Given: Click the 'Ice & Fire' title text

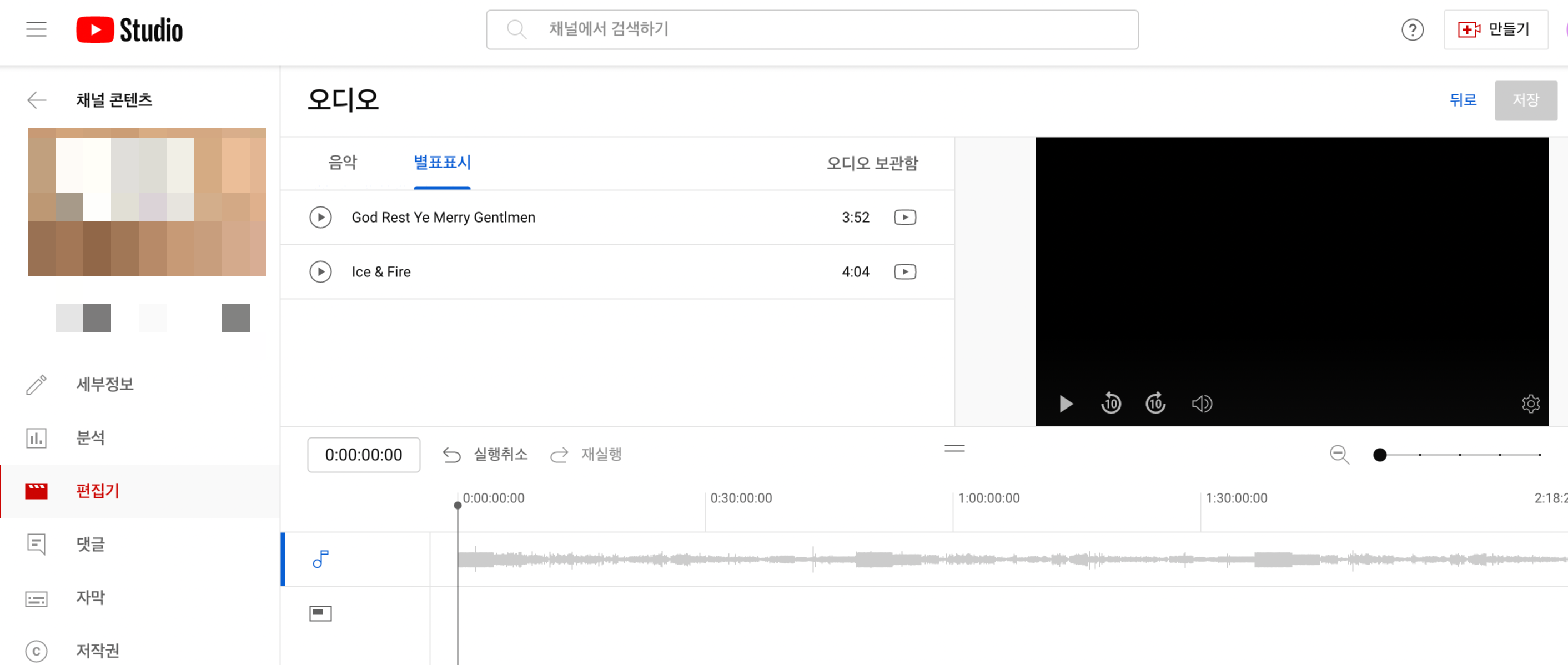Looking at the screenshot, I should point(381,271).
